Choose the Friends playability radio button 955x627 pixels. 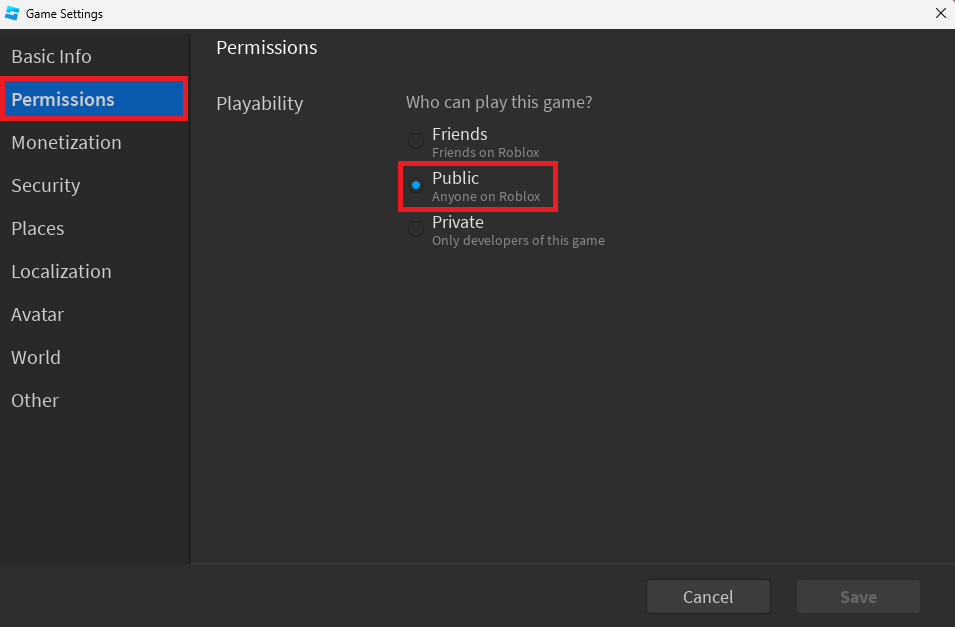pyautogui.click(x=416, y=141)
